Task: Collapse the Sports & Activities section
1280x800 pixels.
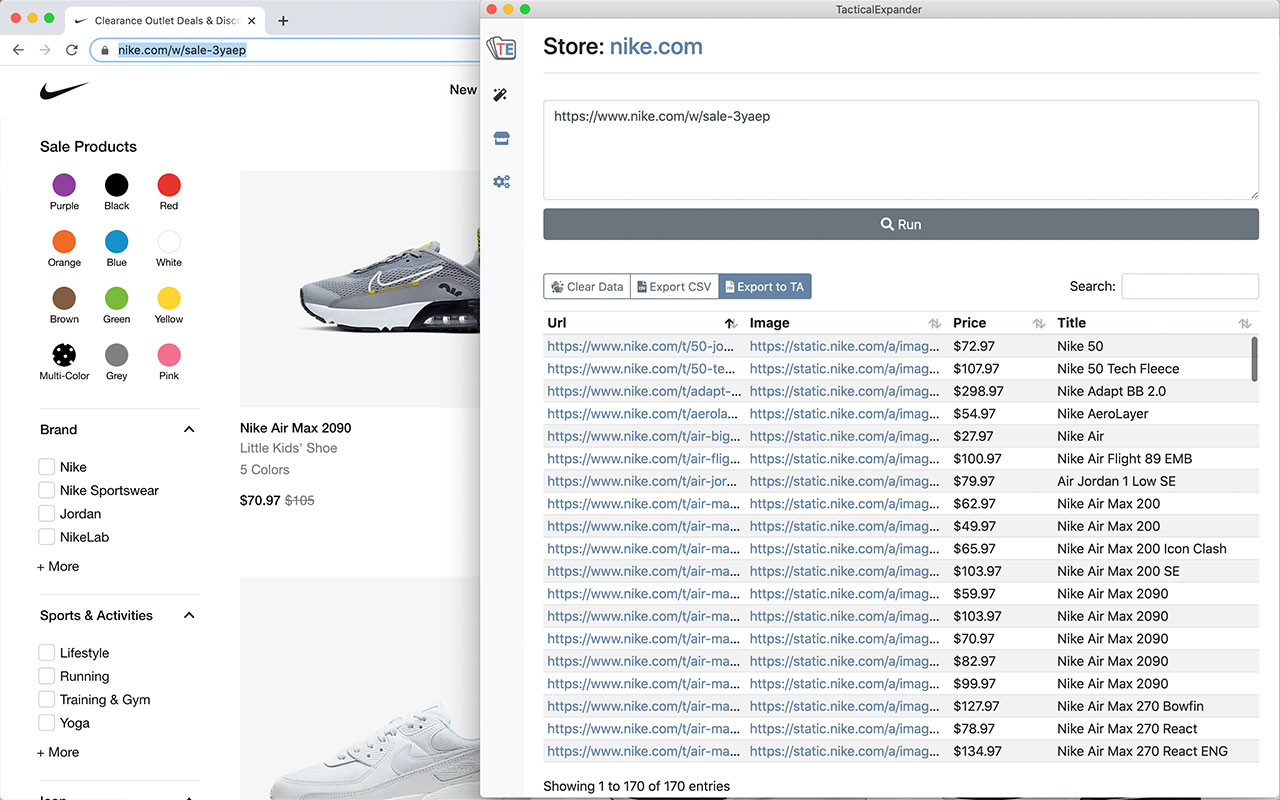Action: (189, 616)
